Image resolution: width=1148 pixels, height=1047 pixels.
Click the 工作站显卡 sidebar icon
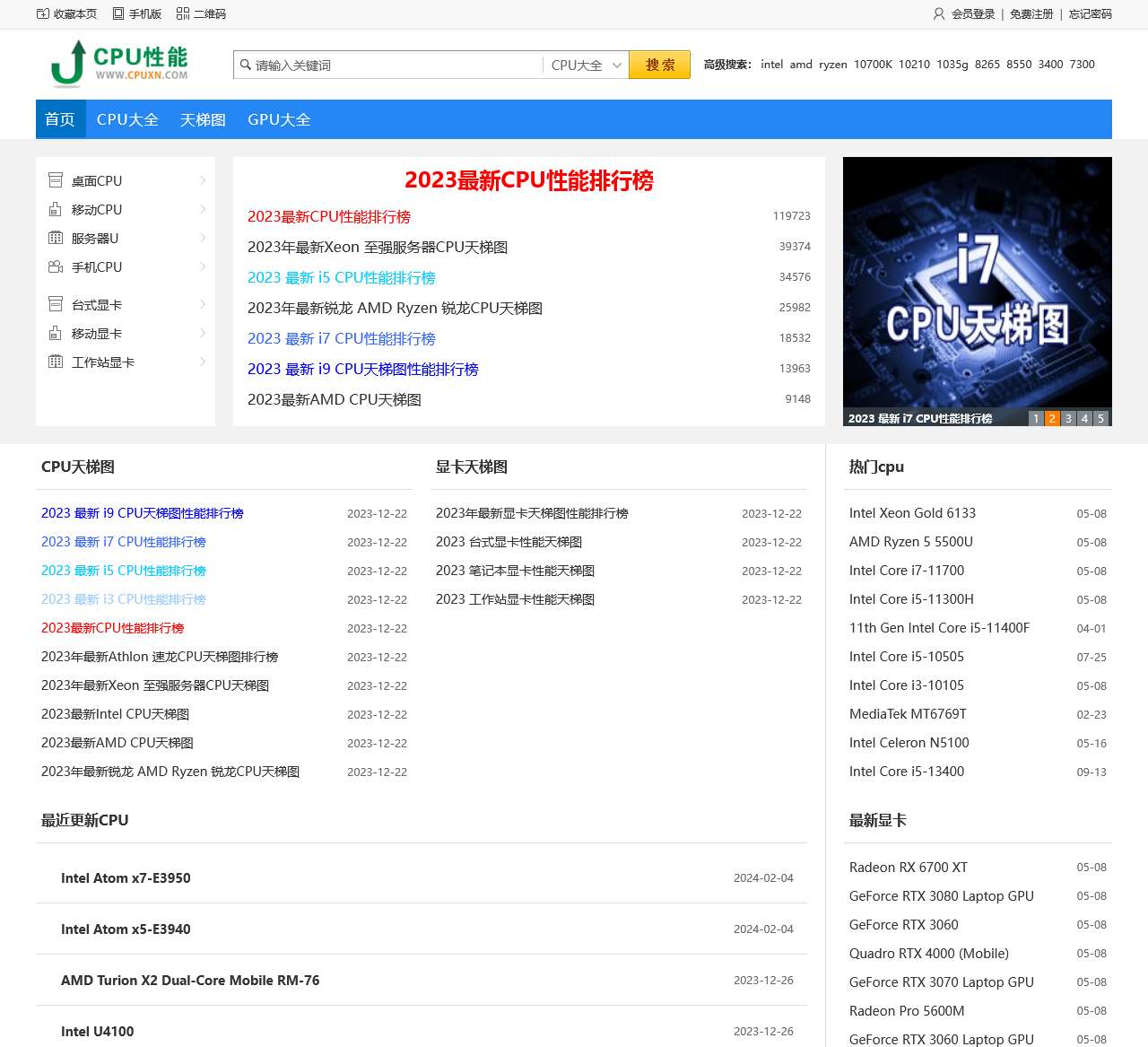click(x=55, y=362)
